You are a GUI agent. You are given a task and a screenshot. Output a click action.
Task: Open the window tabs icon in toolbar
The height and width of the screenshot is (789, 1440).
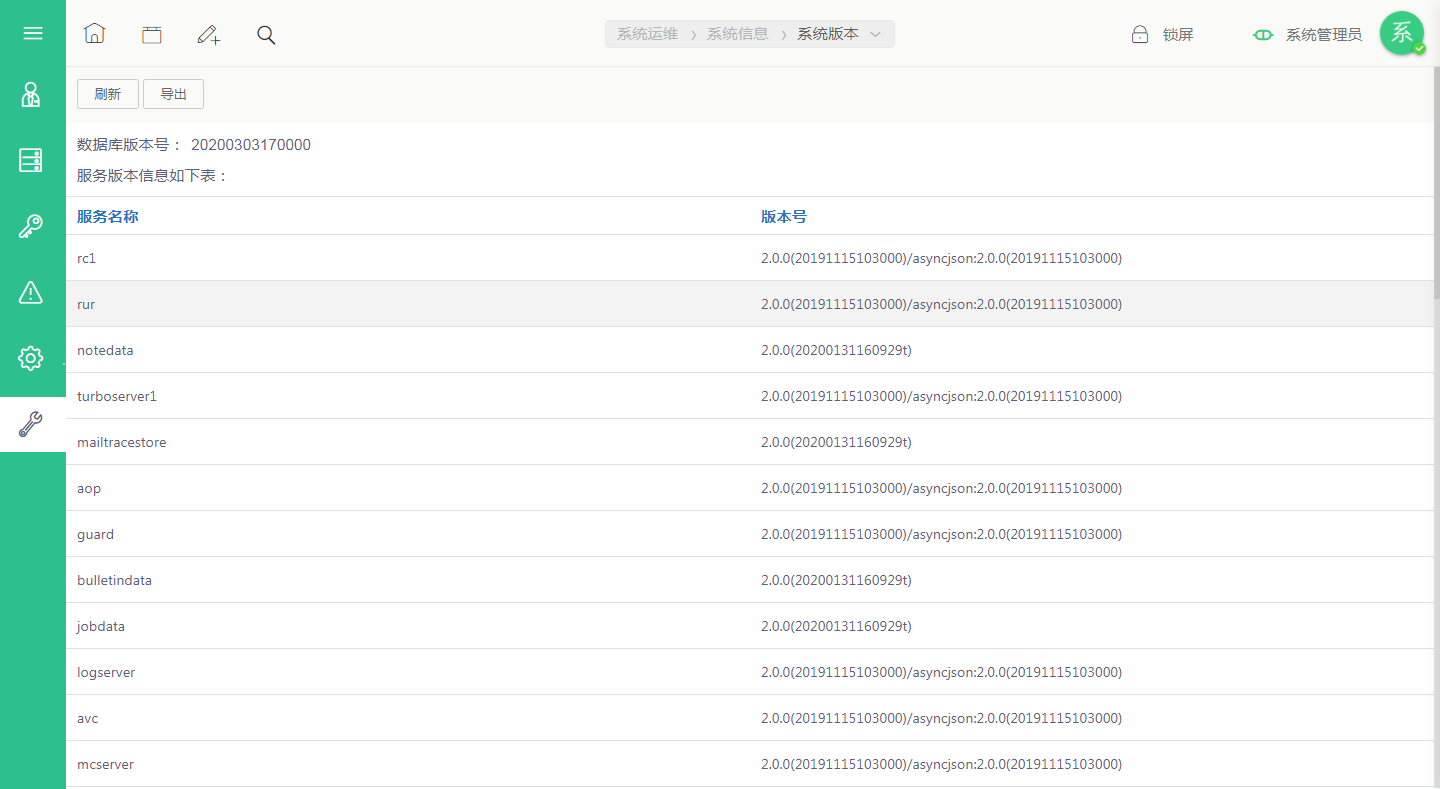click(x=151, y=35)
